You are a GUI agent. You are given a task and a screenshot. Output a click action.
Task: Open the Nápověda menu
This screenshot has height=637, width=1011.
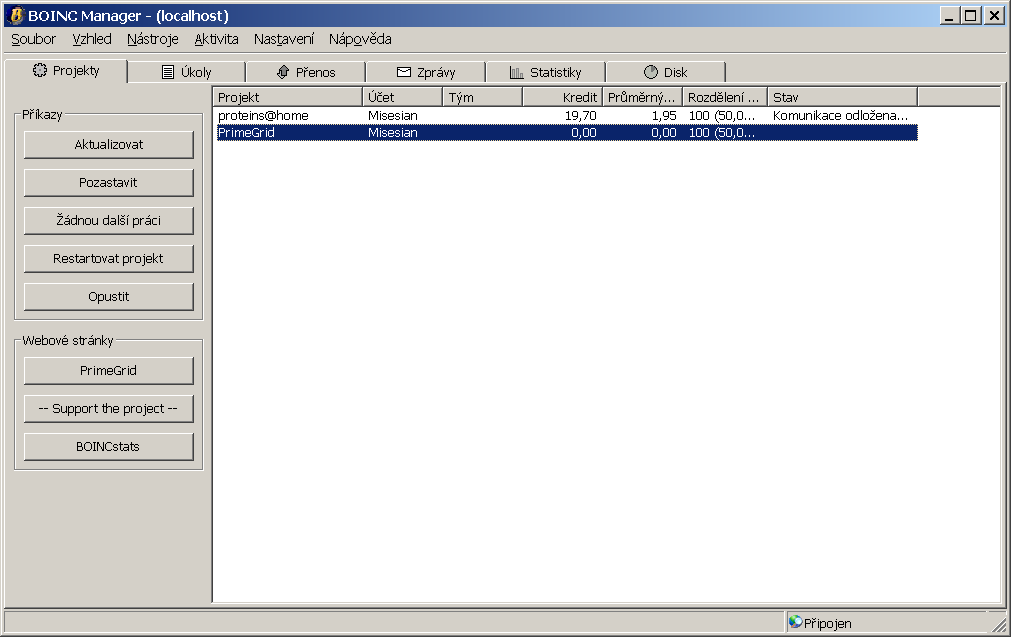click(360, 39)
